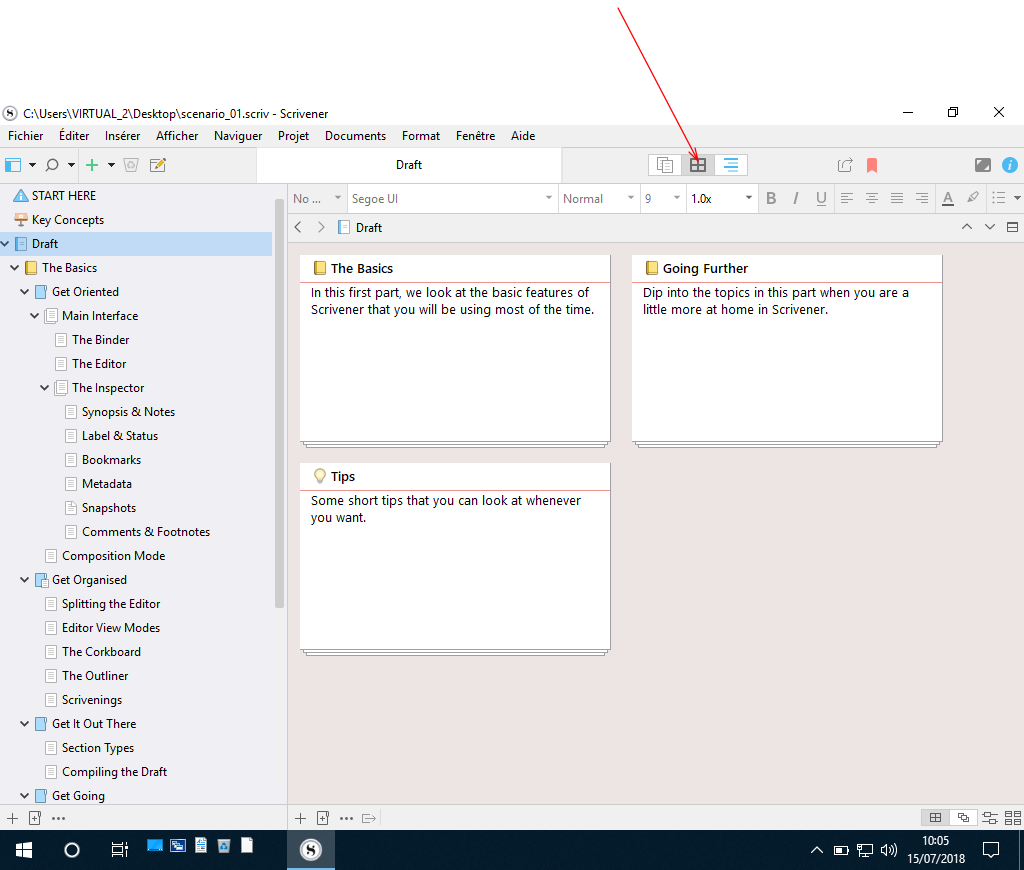
Task: Open the 1.0x line spacing dropdown
Action: pyautogui.click(x=721, y=199)
